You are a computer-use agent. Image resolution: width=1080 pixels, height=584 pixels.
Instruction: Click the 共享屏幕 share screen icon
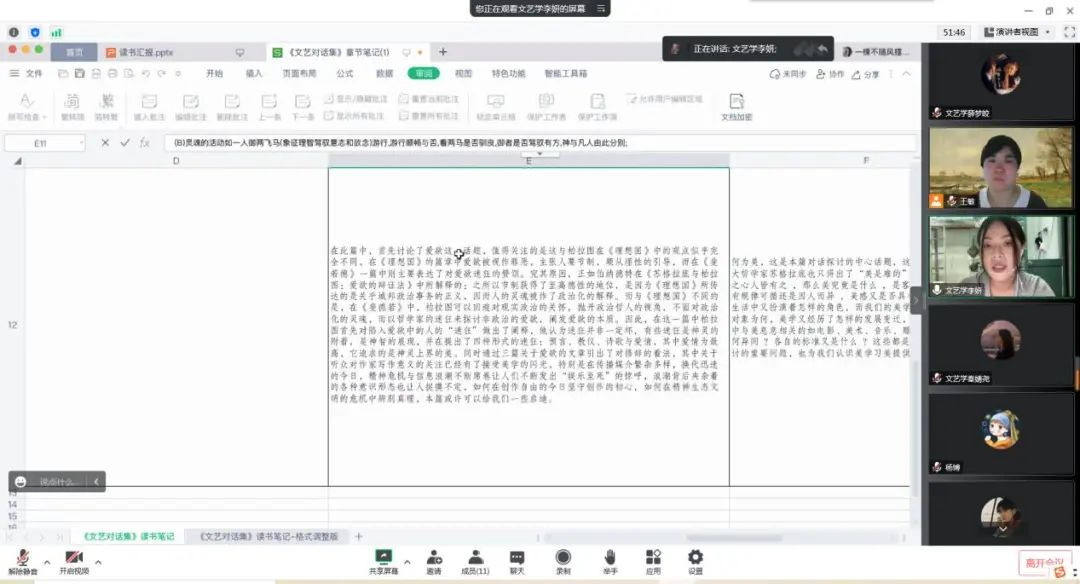tap(383, 560)
